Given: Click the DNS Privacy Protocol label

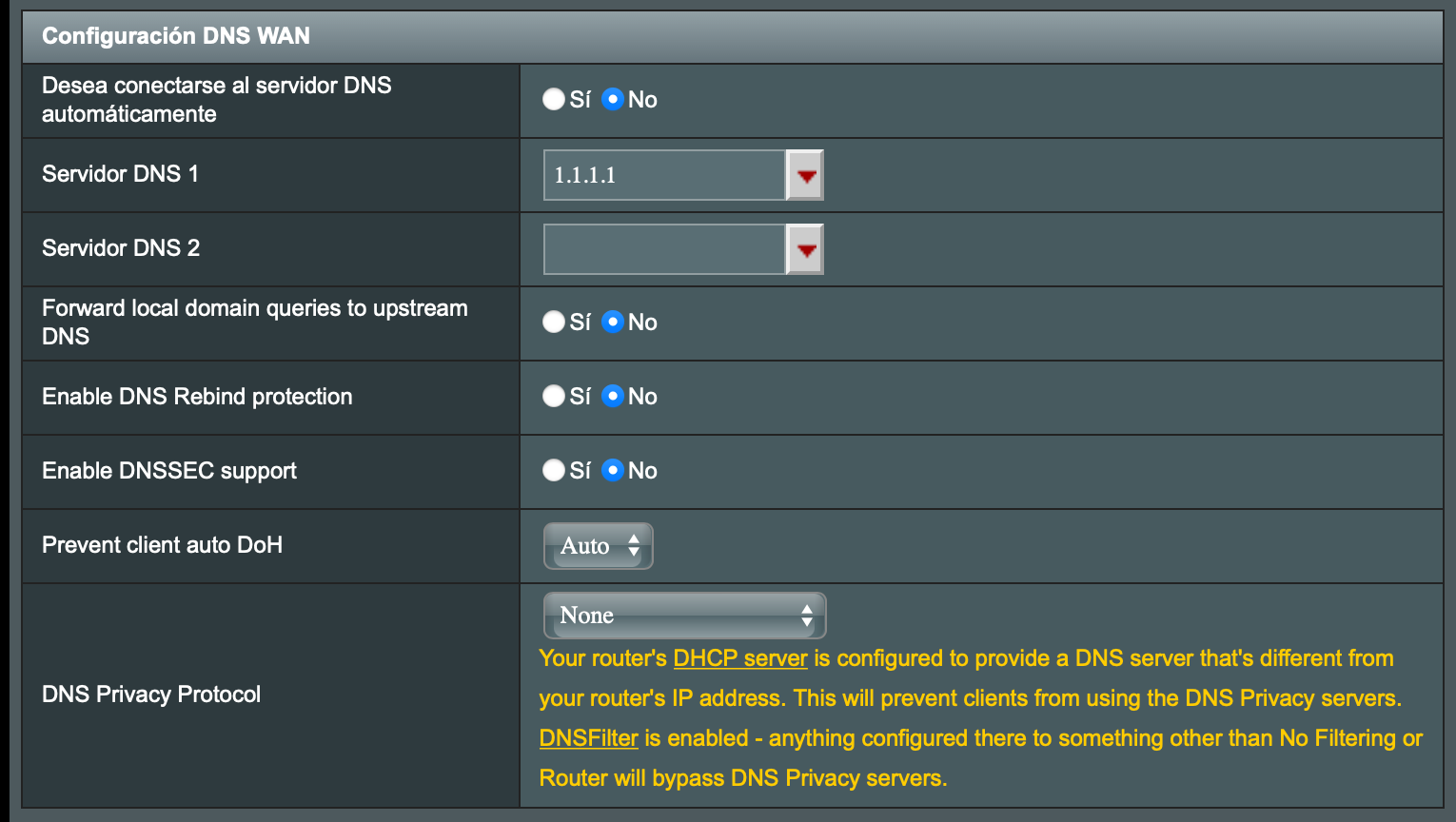Looking at the screenshot, I should tap(151, 695).
